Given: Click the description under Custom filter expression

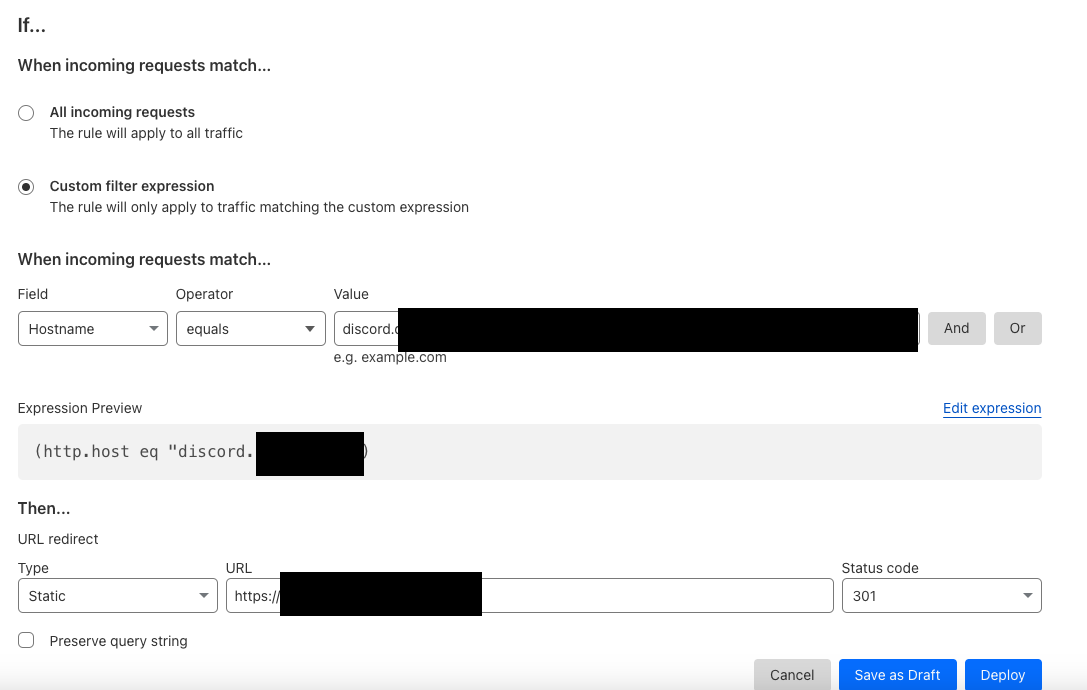Looking at the screenshot, I should tap(259, 207).
